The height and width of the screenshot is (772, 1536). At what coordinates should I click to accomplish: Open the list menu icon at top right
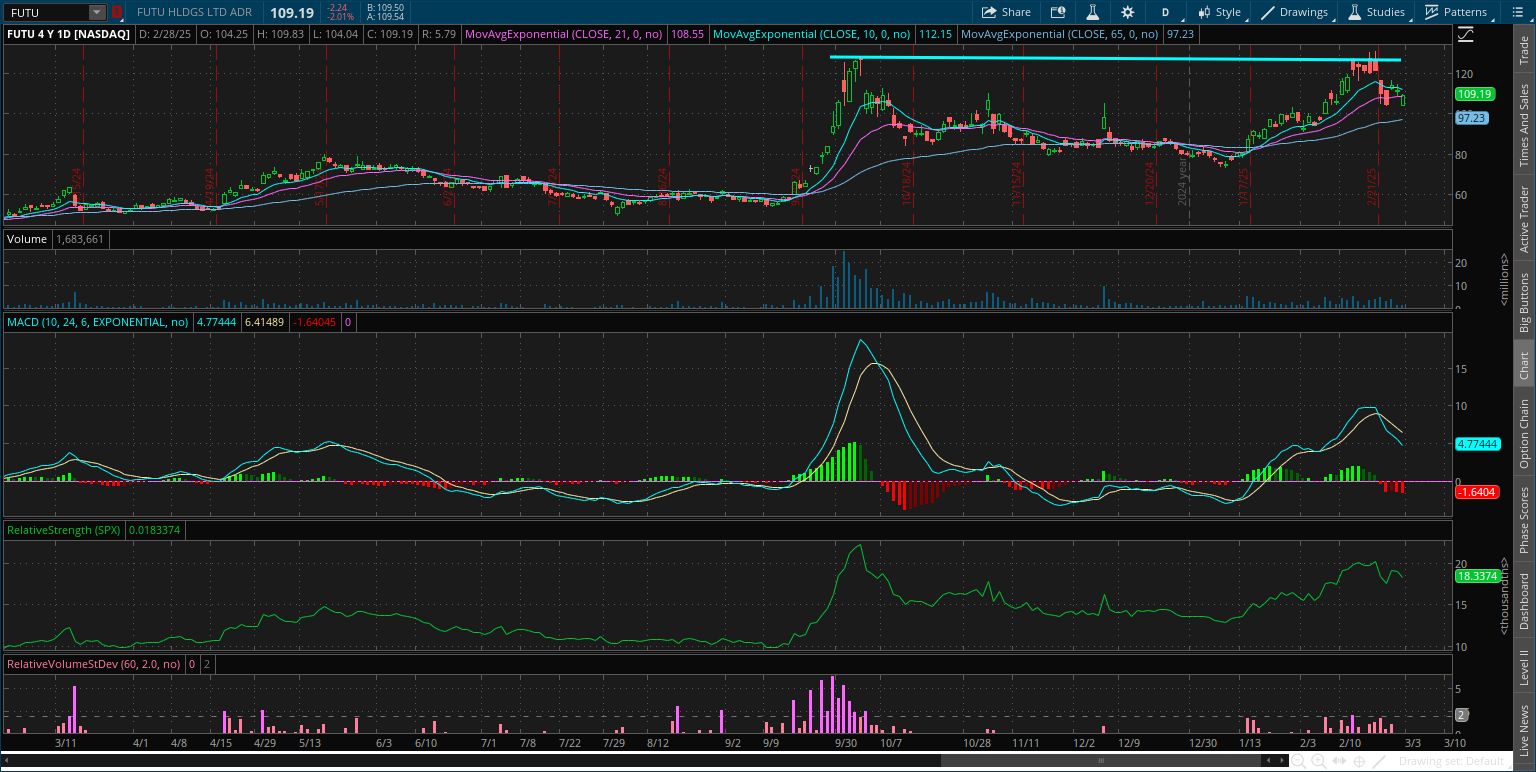pos(1516,12)
